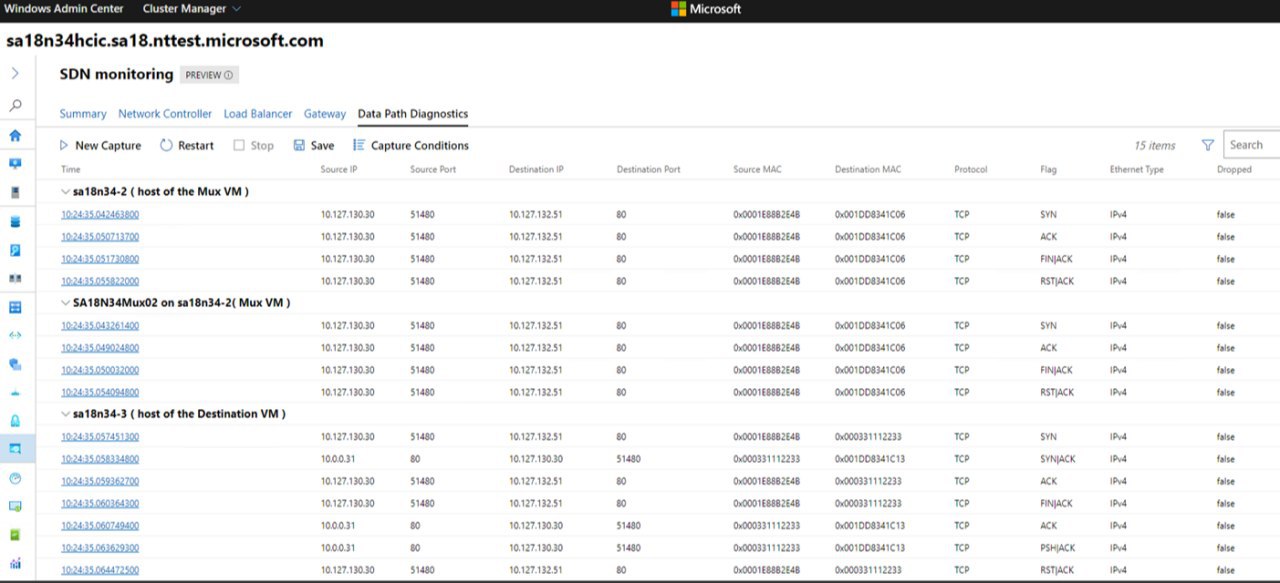Open the stacked database cylinders sidebar icon
Screen dimensions: 1280x583
pos(15,222)
